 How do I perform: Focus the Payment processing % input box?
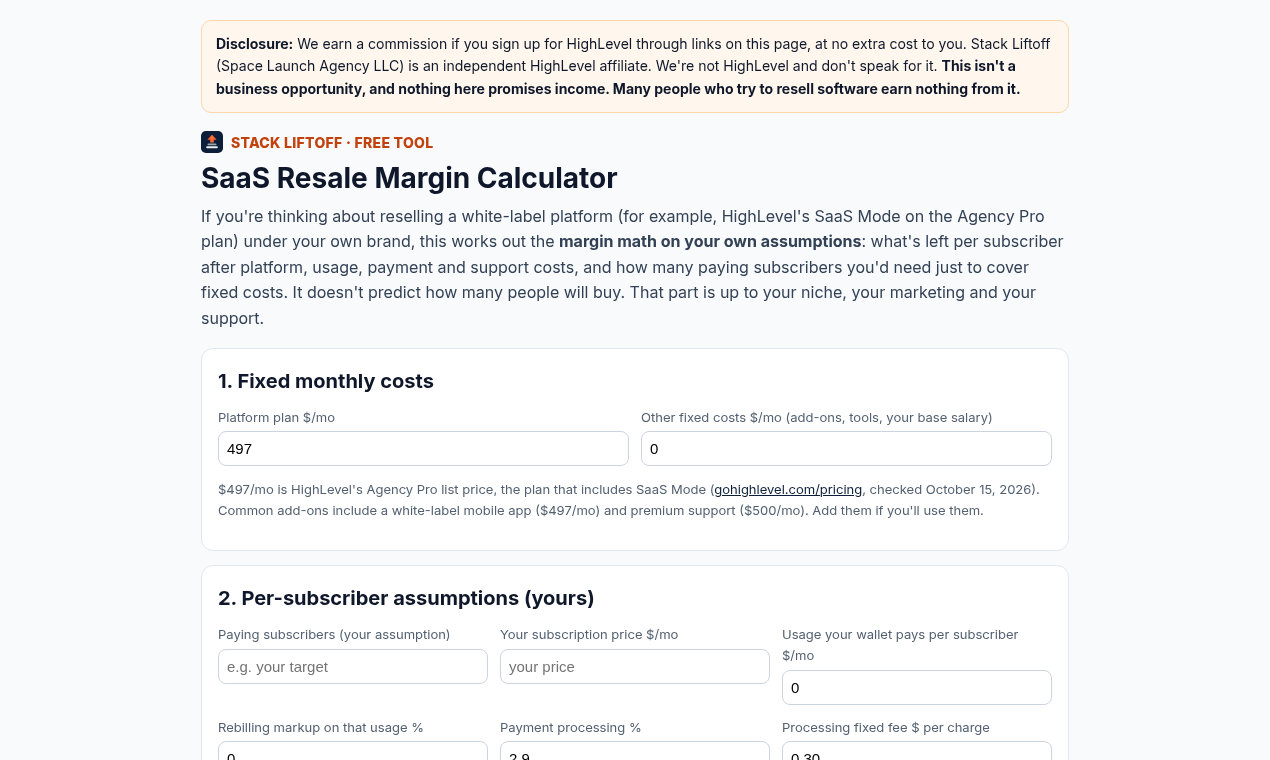click(x=635, y=751)
